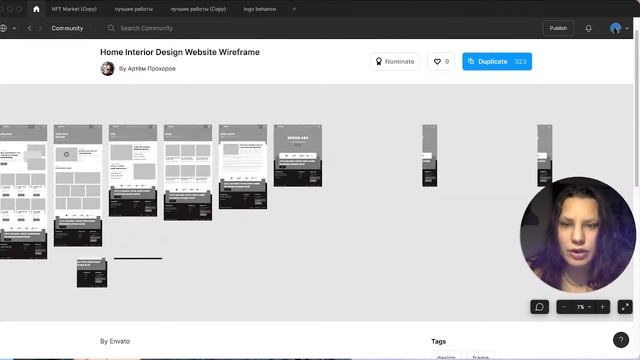Click the Nominate button
640x360 pixels.
tap(395, 61)
